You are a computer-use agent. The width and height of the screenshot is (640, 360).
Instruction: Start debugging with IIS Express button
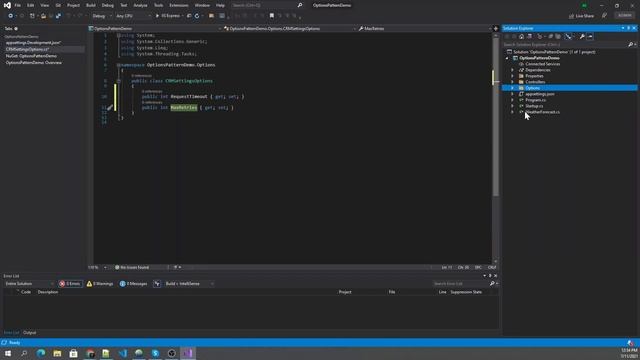(168, 16)
